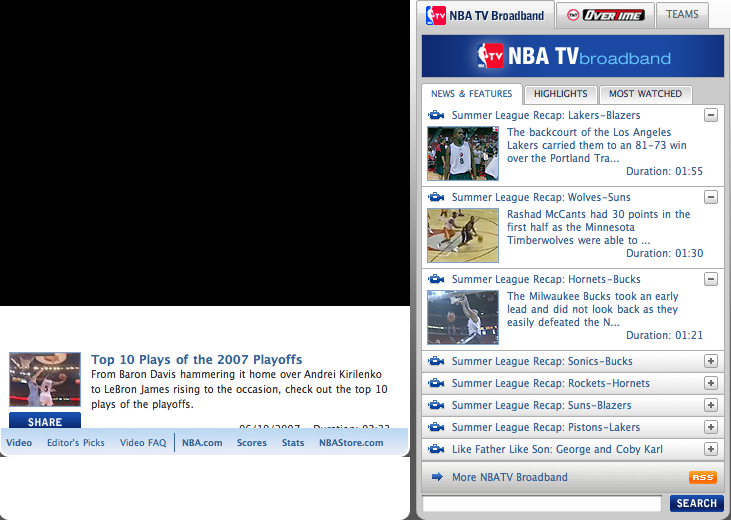This screenshot has height=520, width=731.
Task: Expand the Sonics-Bucks recap entry
Action: (710, 361)
